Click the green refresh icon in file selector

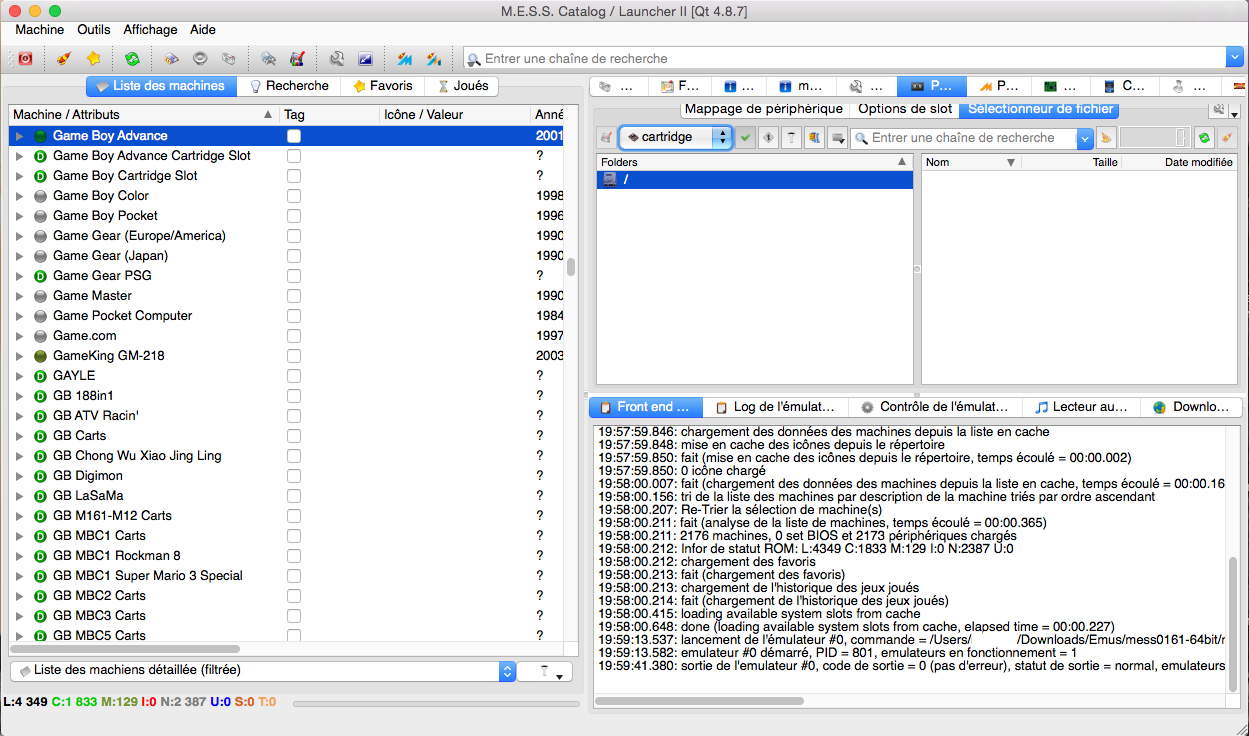[1205, 138]
